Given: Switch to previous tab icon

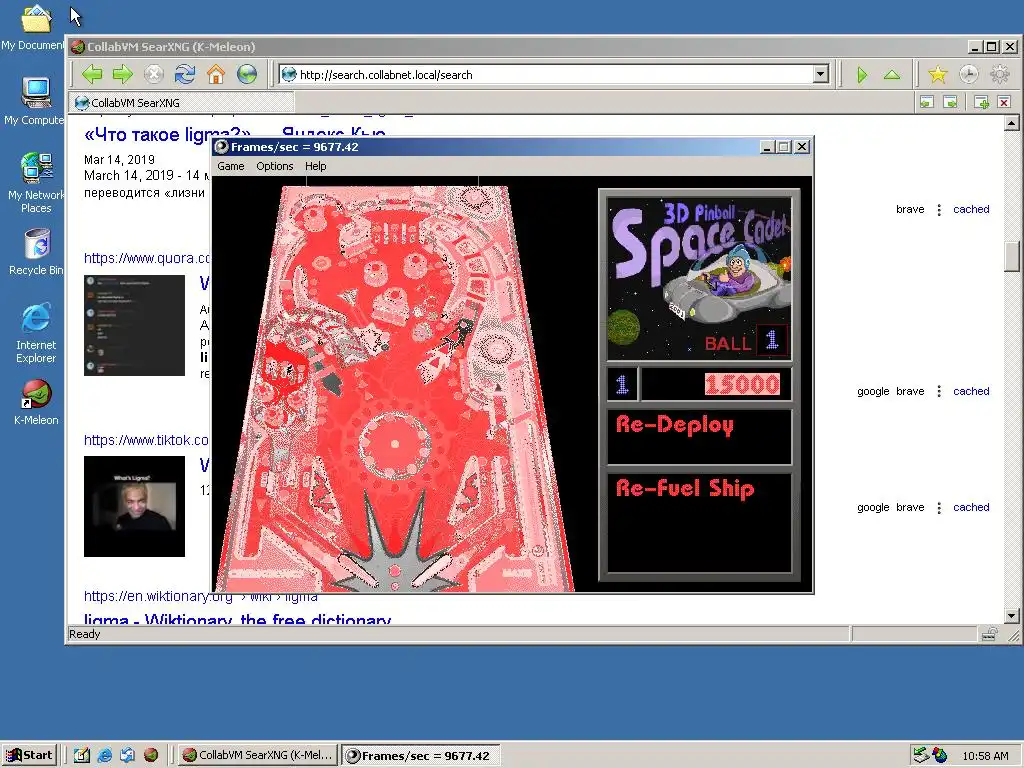Looking at the screenshot, I should pyautogui.click(x=927, y=102).
